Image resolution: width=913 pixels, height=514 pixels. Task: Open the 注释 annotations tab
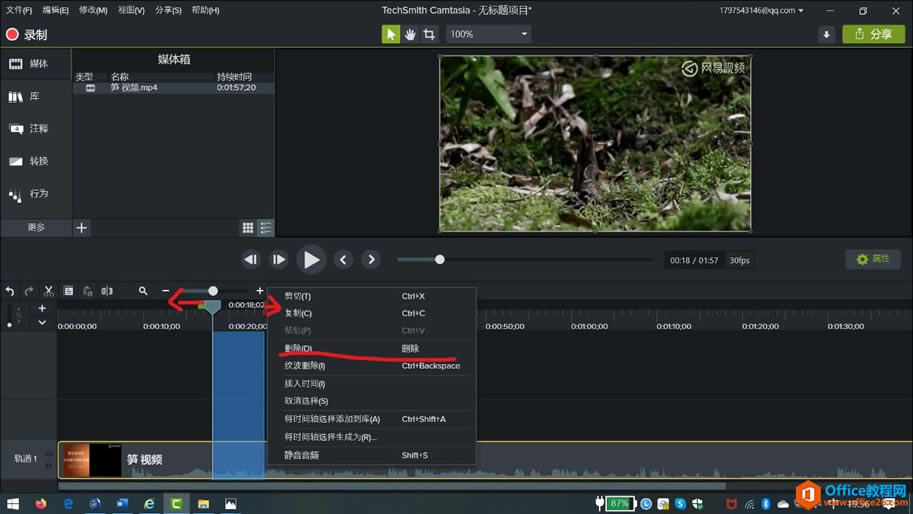[36, 129]
